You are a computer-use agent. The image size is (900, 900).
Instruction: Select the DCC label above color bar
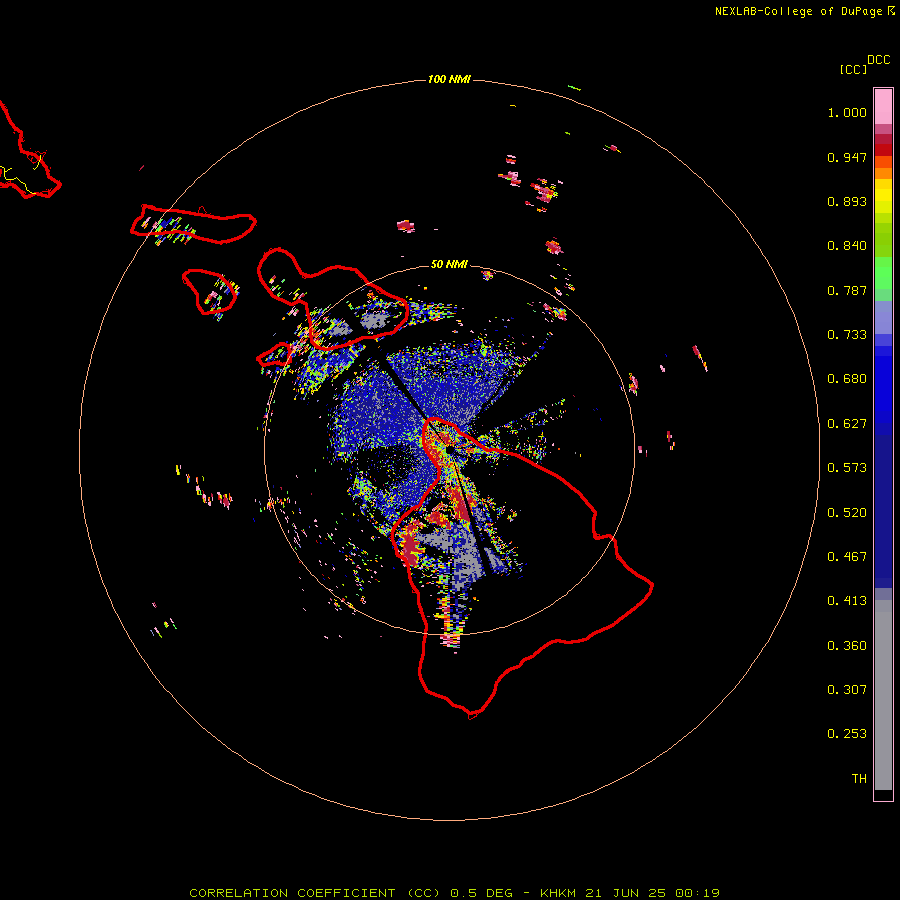point(878,60)
